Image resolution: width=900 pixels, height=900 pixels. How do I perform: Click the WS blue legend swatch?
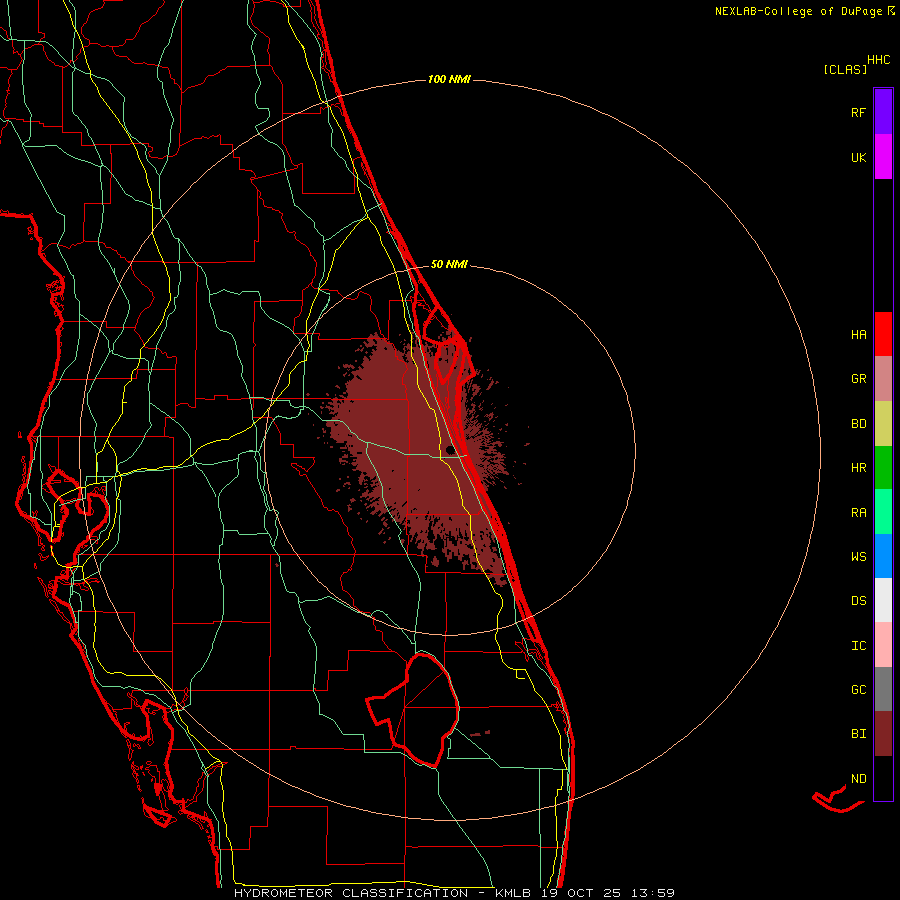(x=883, y=556)
